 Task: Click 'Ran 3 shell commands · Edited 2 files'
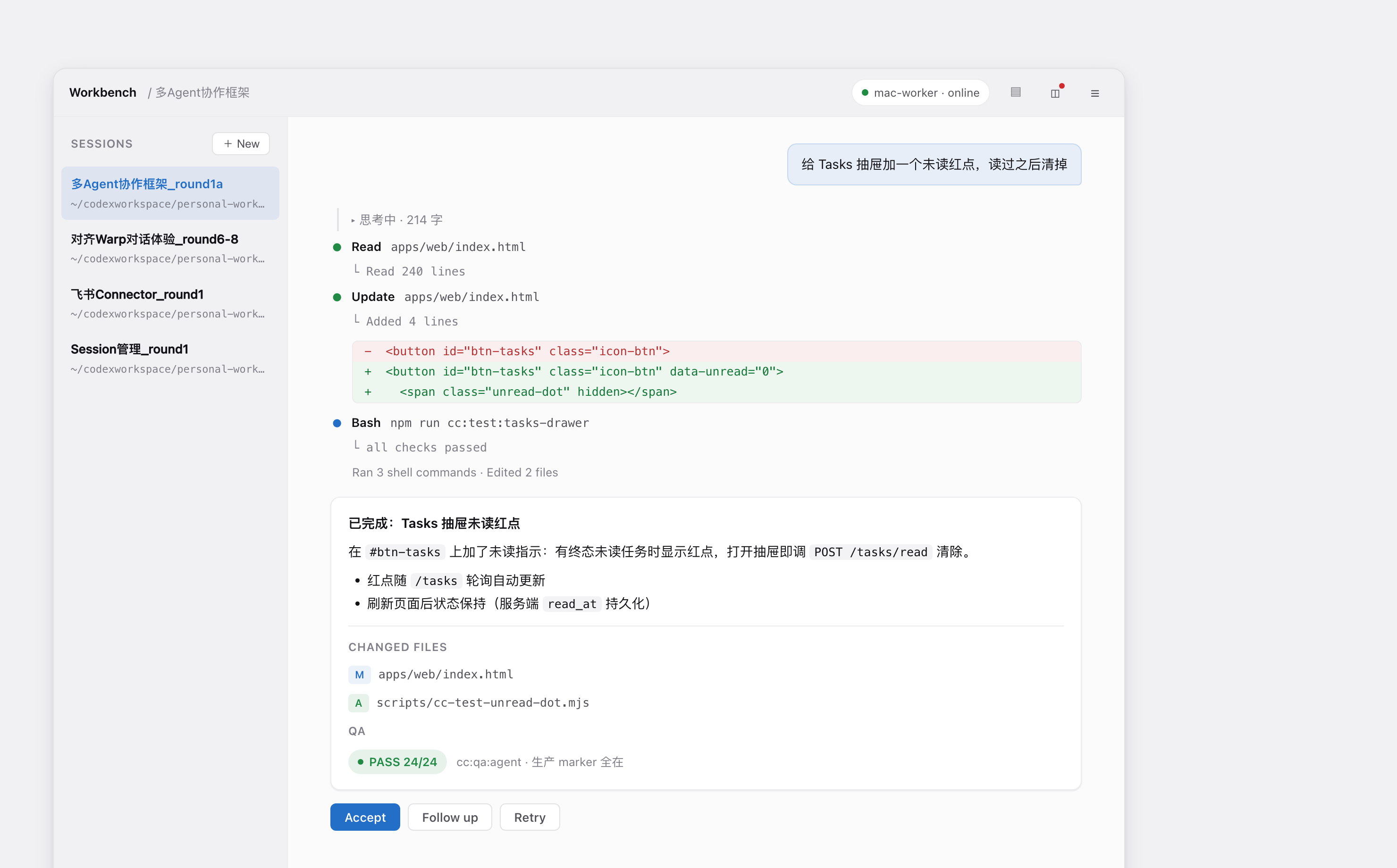click(x=455, y=473)
